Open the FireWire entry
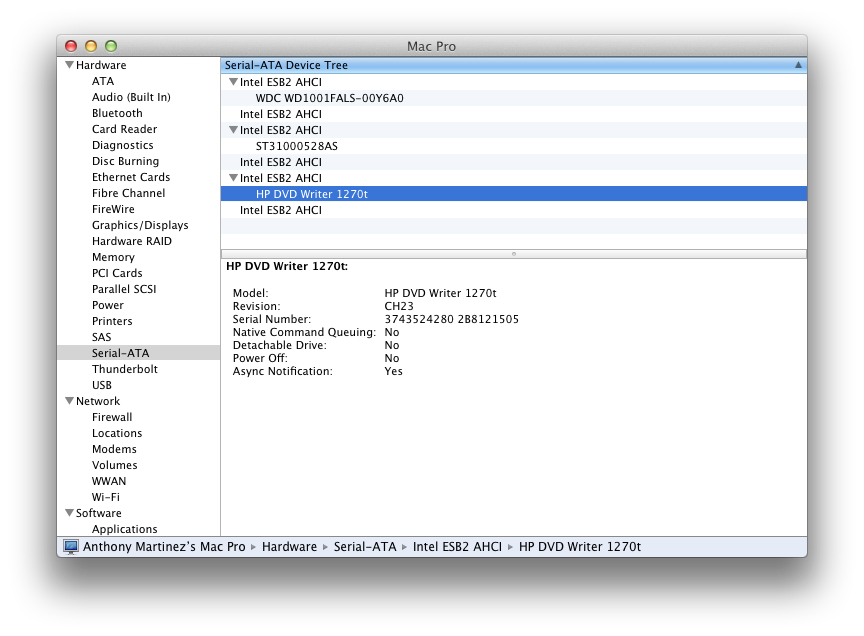Viewport: 864px width, 636px height. (113, 209)
